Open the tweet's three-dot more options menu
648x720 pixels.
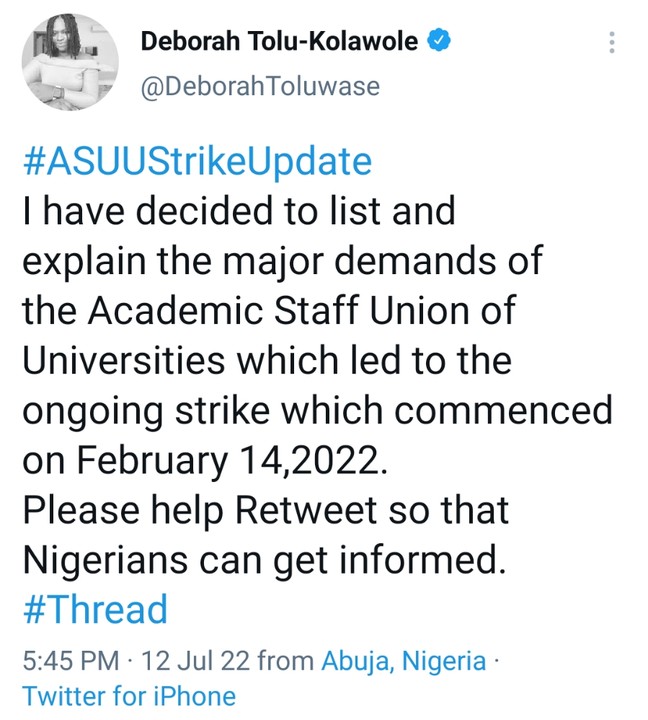(611, 43)
